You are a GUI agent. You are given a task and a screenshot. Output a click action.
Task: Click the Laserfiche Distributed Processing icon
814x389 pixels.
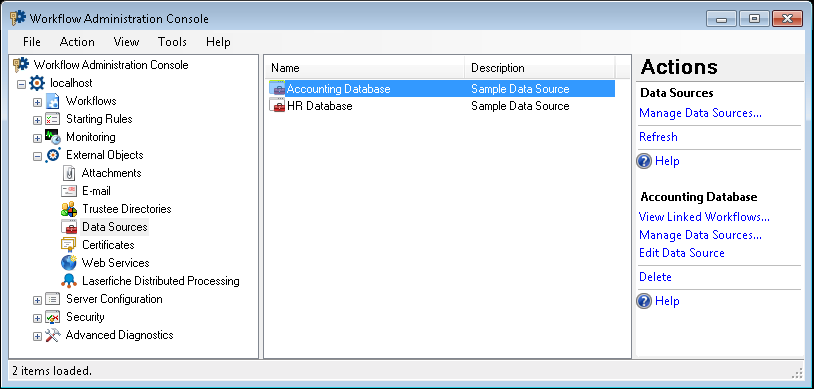pos(69,281)
